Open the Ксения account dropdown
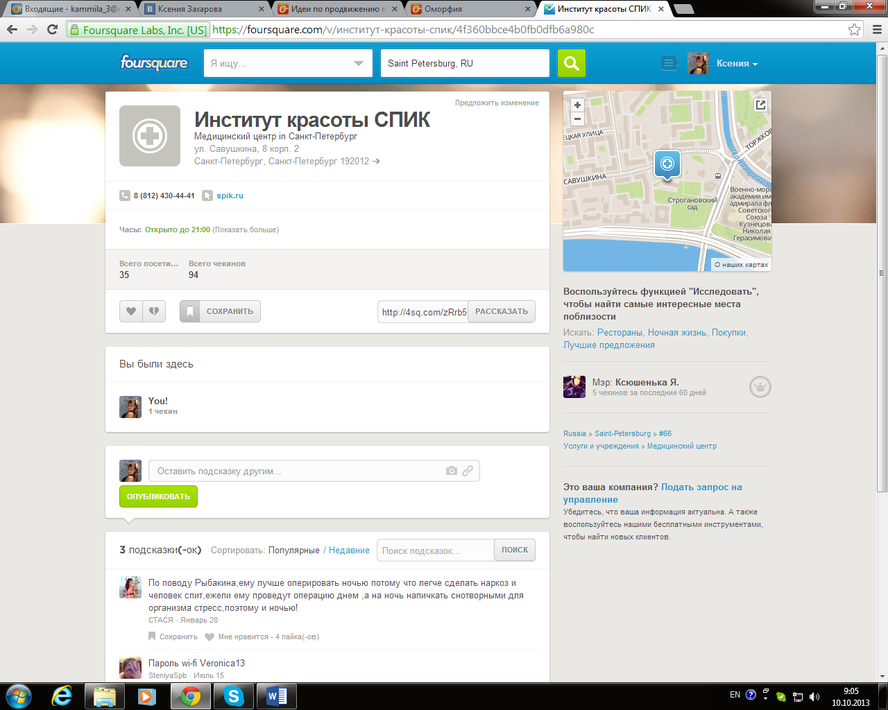The width and height of the screenshot is (888, 710). point(737,63)
